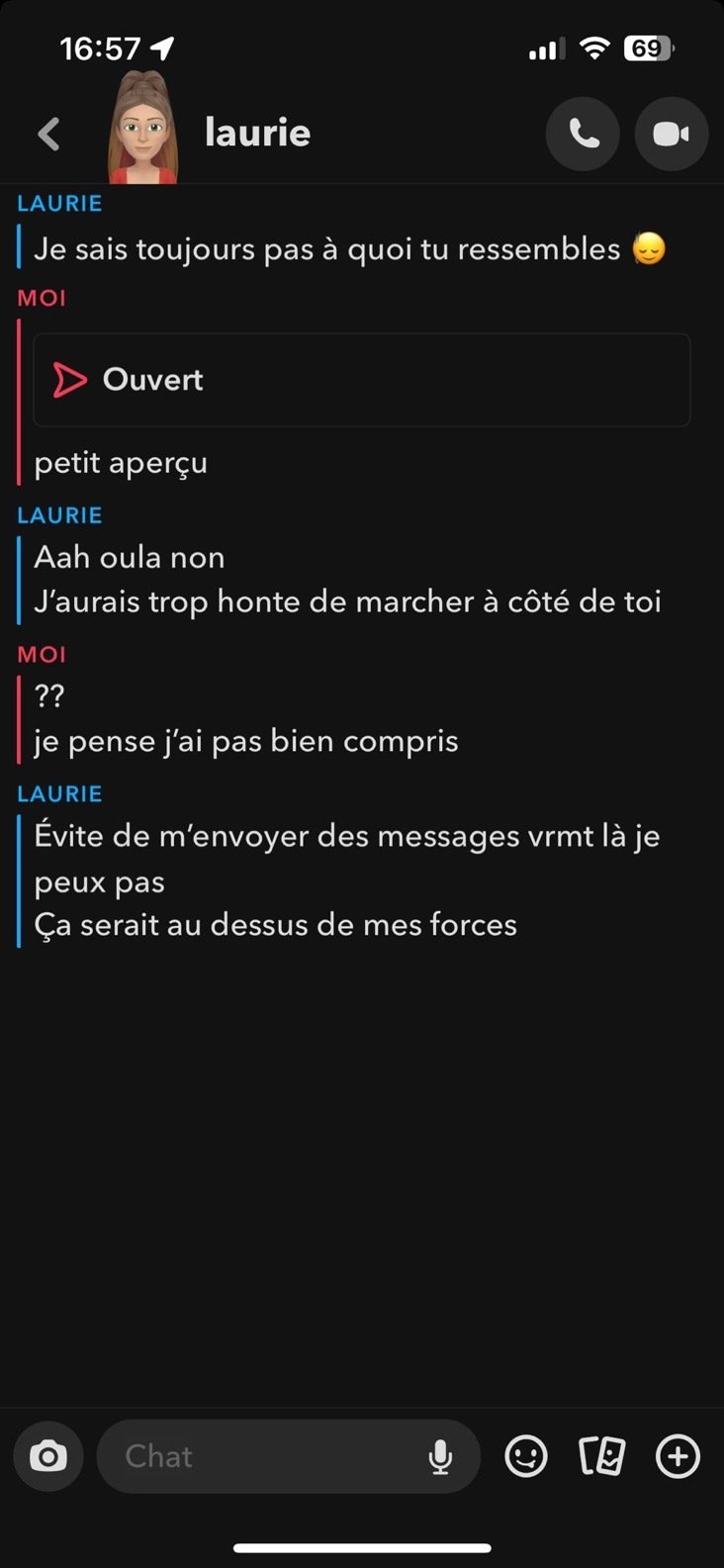Tap the message 'je pense j'ai pas bien compris'
This screenshot has width=724, height=1568.
[x=246, y=741]
